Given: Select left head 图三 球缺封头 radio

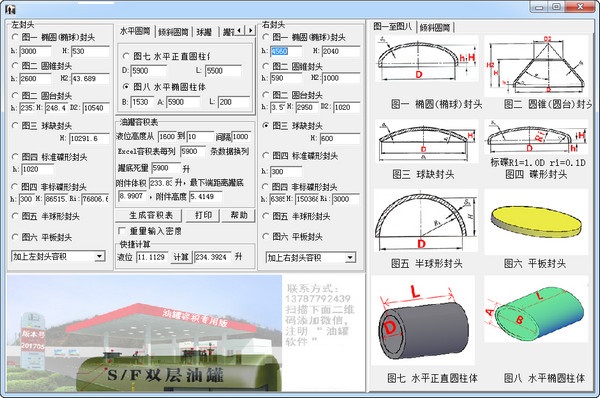Looking at the screenshot, I should (15, 125).
